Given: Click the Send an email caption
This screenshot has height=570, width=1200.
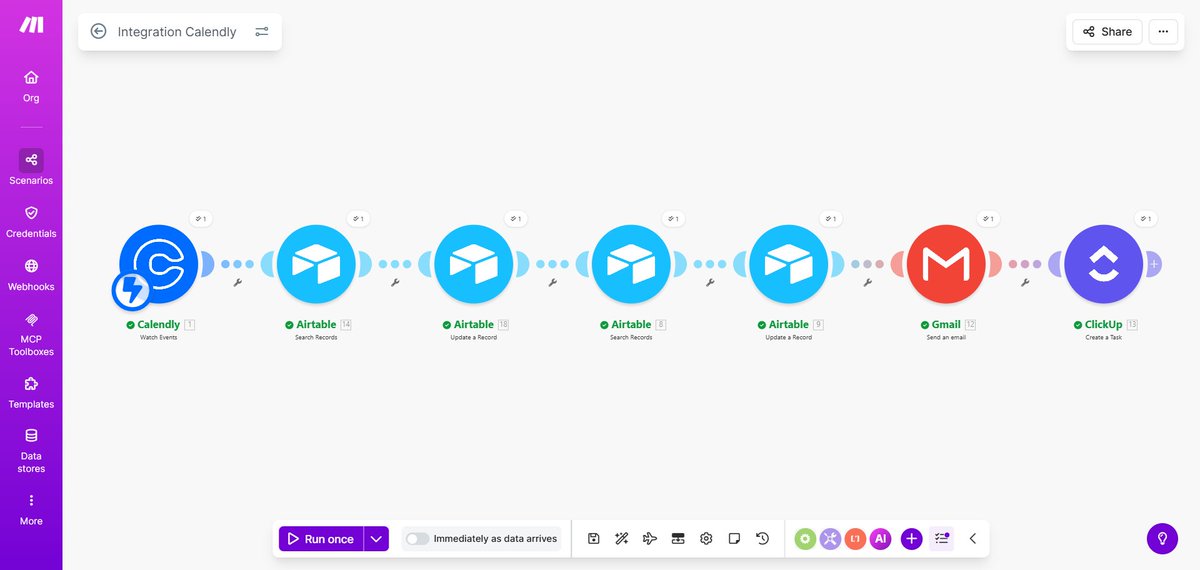Looking at the screenshot, I should coord(946,337).
